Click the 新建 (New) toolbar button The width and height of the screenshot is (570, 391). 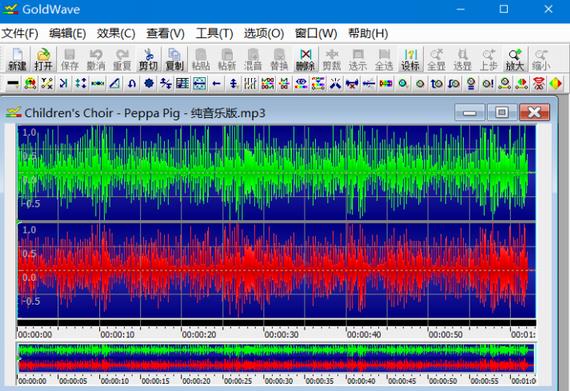point(17,59)
